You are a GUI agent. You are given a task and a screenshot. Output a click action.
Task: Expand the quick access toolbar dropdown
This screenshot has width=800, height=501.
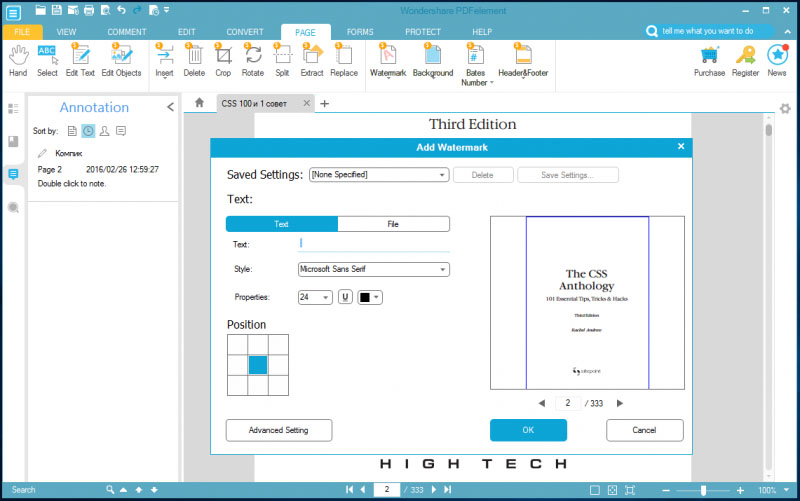coord(167,10)
